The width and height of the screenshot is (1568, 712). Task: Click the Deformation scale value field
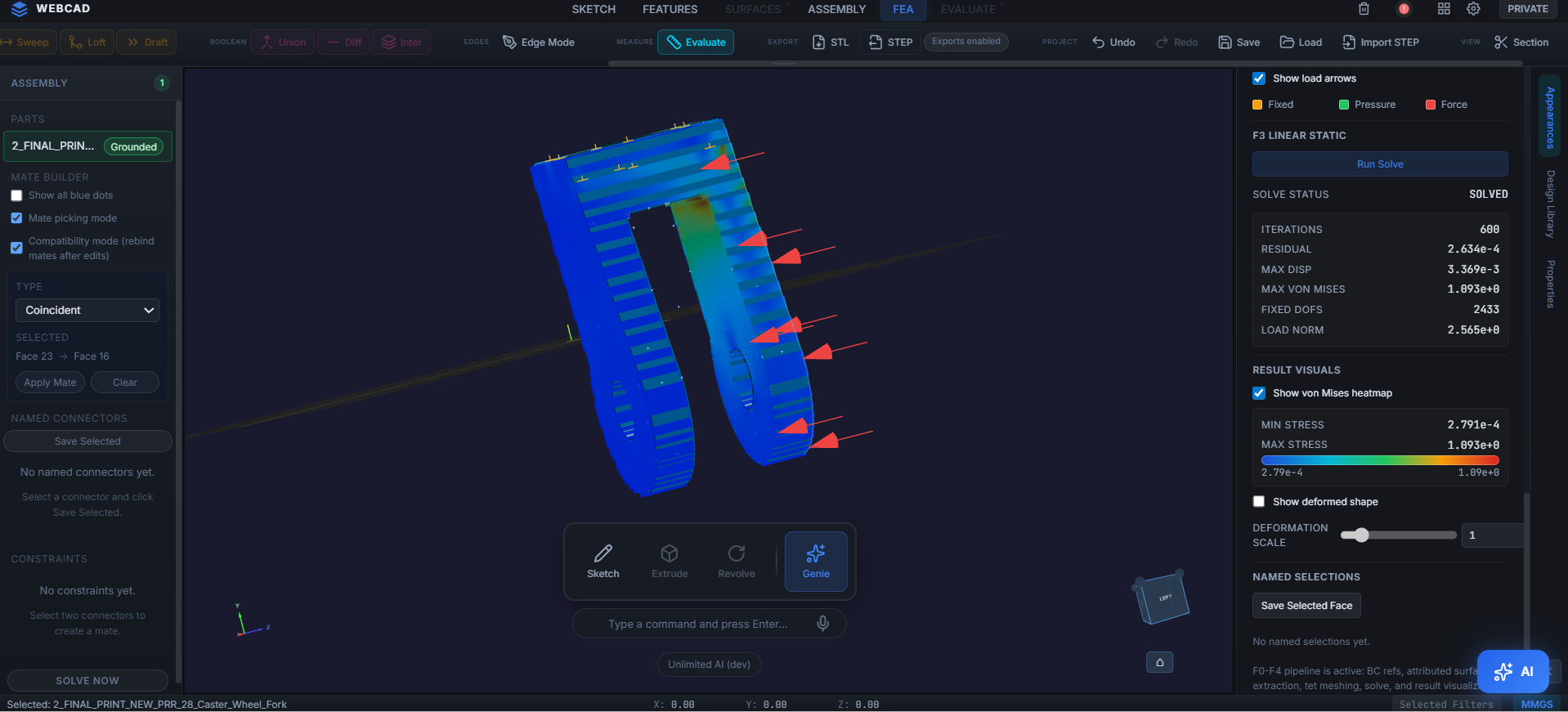point(1494,535)
